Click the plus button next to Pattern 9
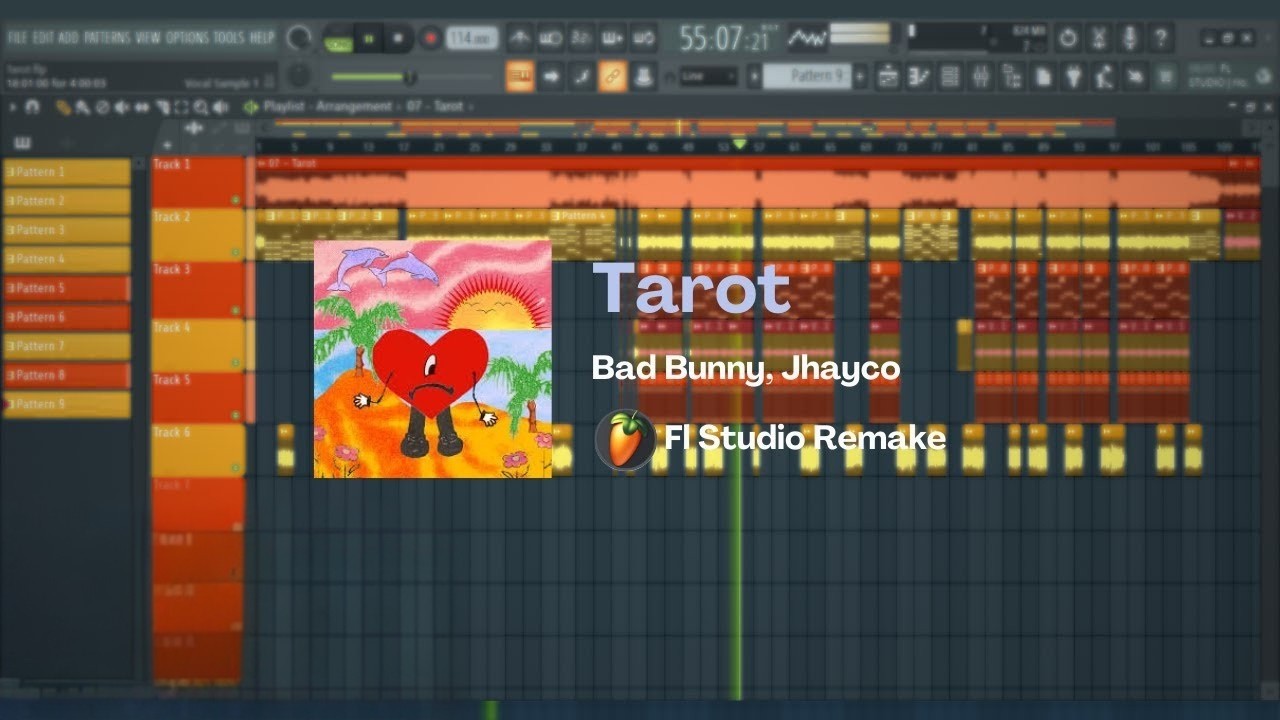Screen dimensions: 1280x720 pos(860,76)
